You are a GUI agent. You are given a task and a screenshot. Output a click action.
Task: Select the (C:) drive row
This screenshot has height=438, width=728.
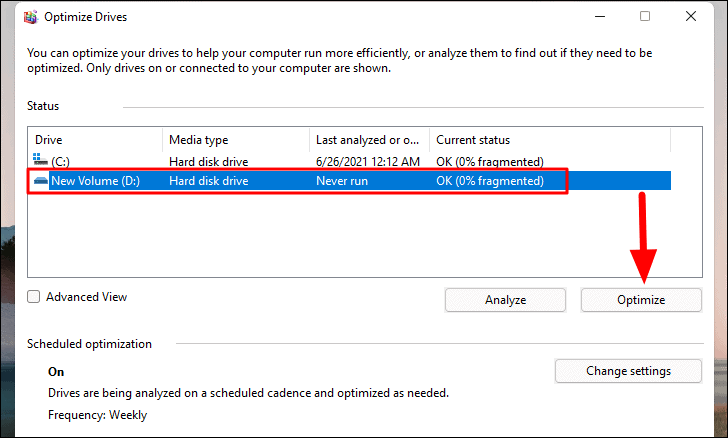point(350,161)
